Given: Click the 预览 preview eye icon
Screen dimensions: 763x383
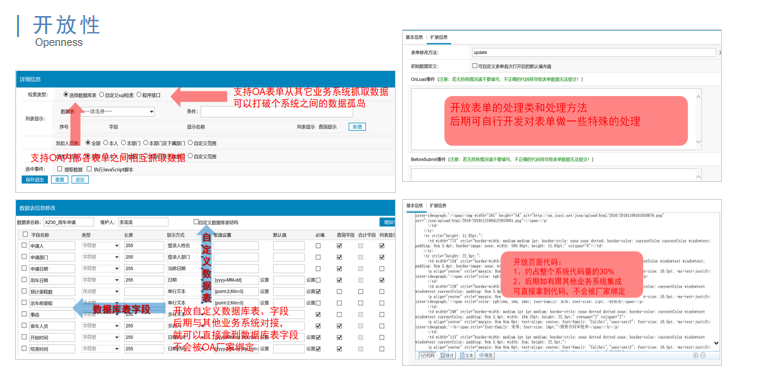Looking at the screenshot, I should click(486, 356).
